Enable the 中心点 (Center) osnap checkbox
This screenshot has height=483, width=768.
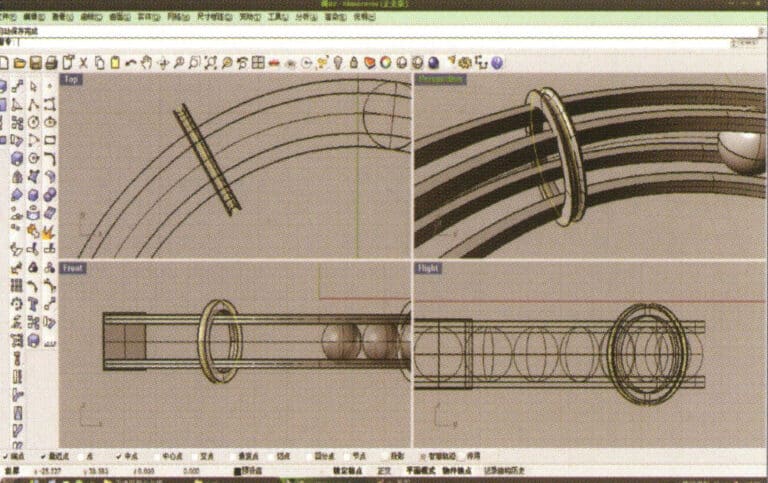pyautogui.click(x=157, y=455)
